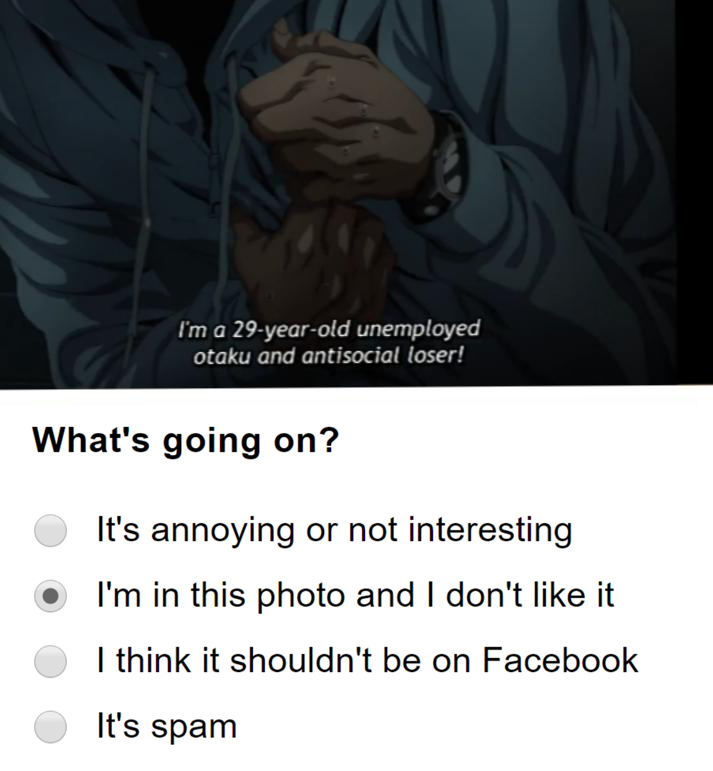
Task: Click the word "unemployed" in the subtitle
Action: click(418, 329)
